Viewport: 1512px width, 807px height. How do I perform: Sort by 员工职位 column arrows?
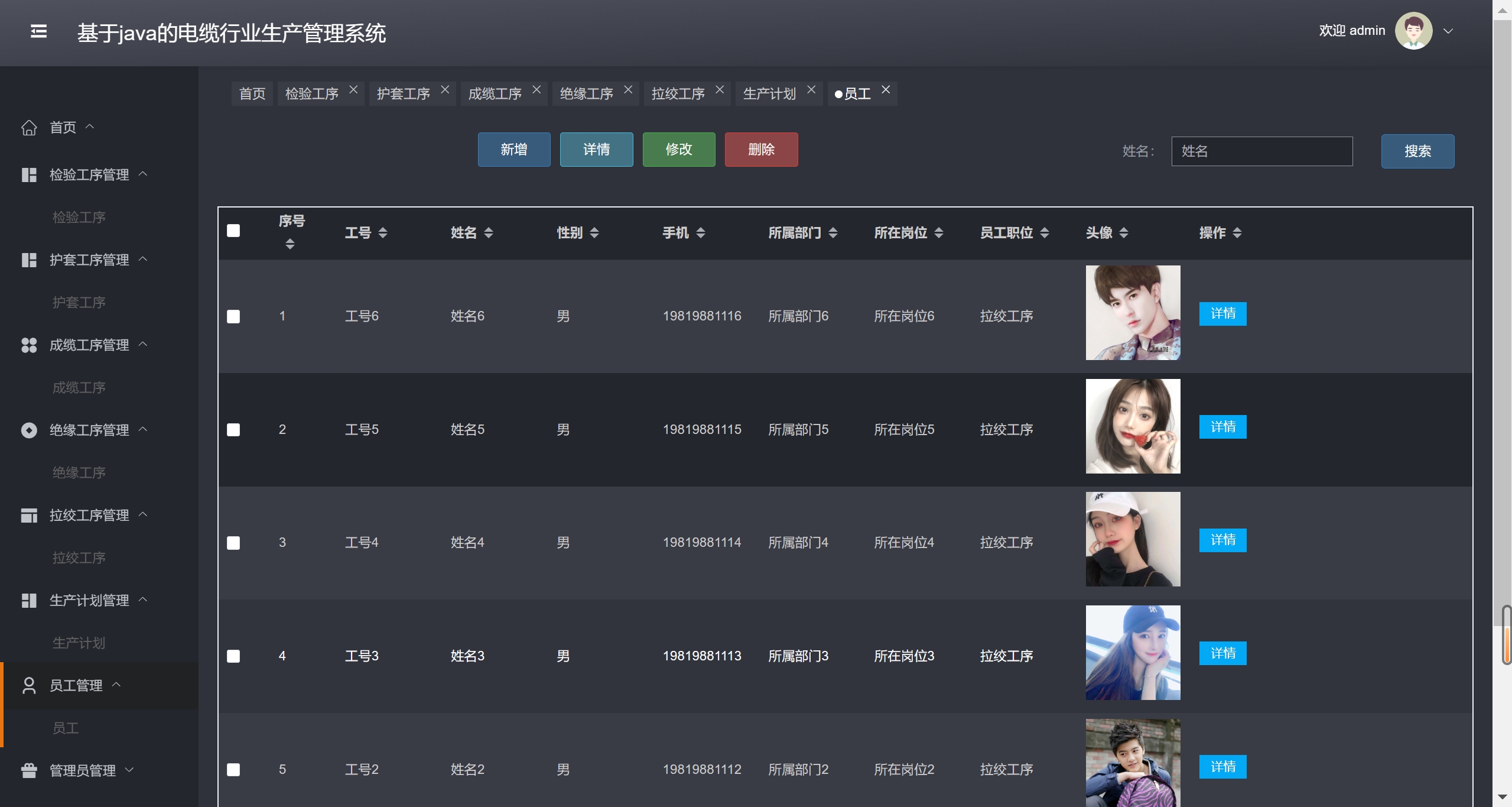pyautogui.click(x=1045, y=233)
